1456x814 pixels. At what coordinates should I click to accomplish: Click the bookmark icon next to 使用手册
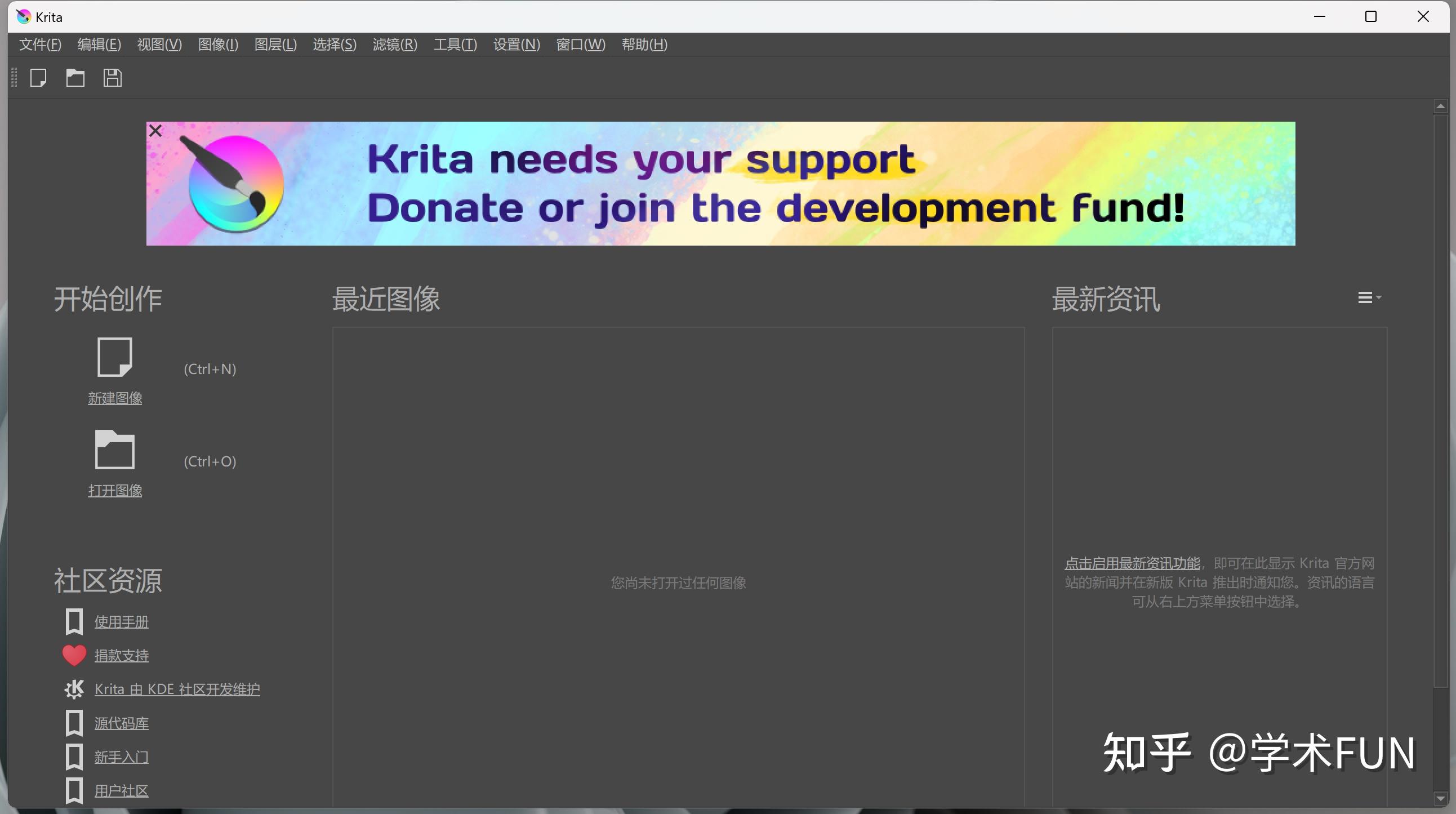click(x=74, y=621)
